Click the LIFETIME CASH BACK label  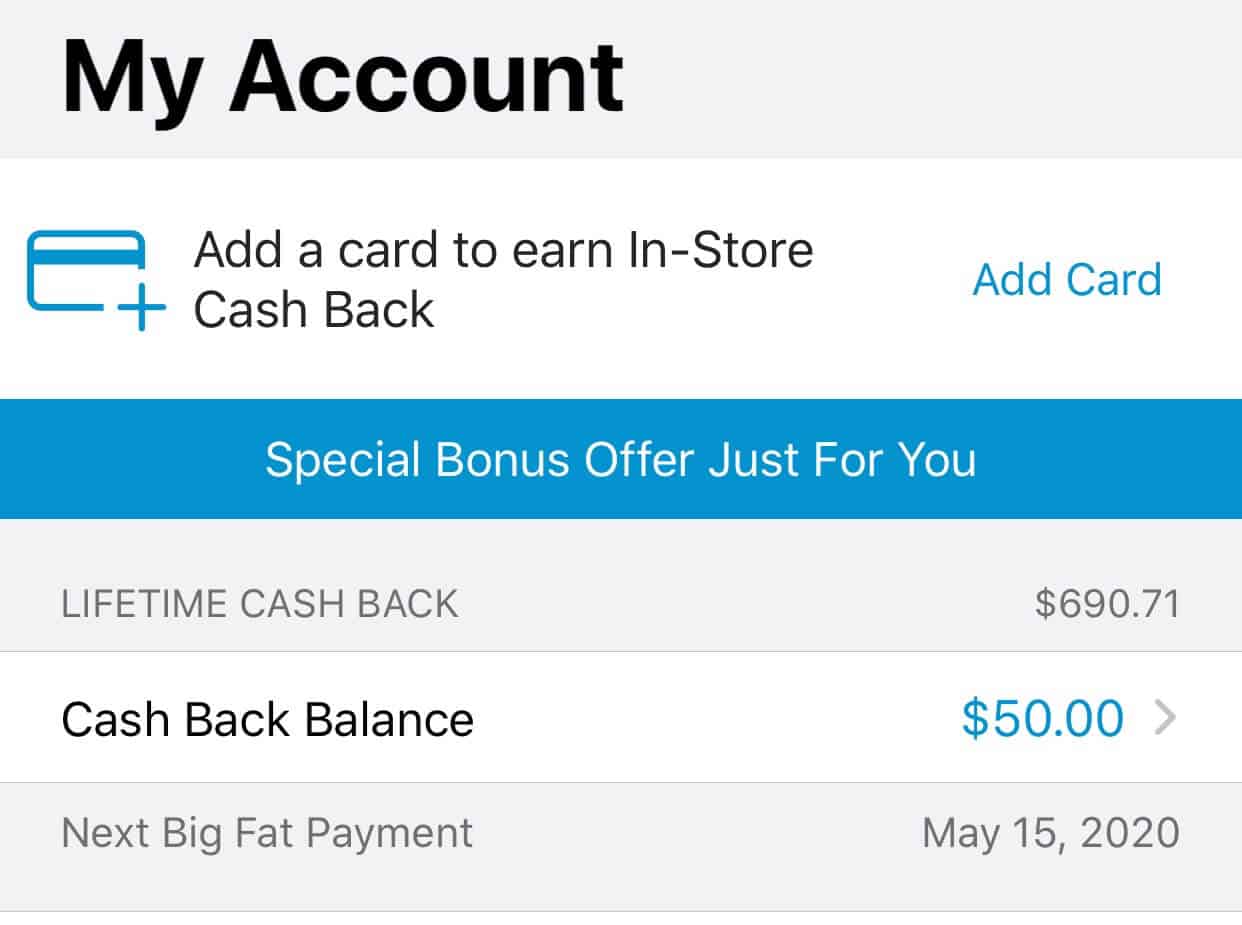(x=260, y=604)
